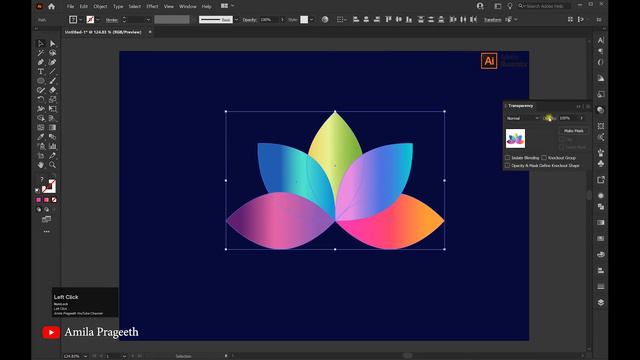Click the variable width profile box
Image resolution: width=640 pixels, height=360 pixels.
[x=172, y=20]
